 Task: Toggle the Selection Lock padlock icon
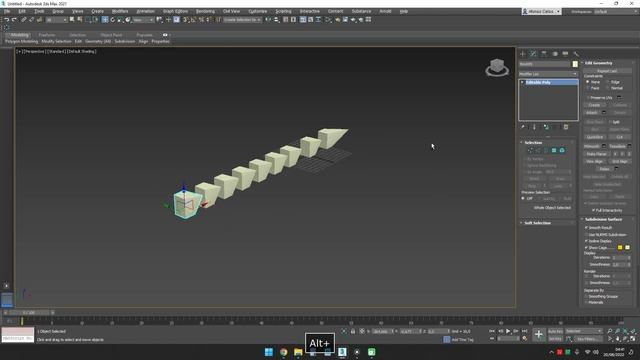coord(353,331)
